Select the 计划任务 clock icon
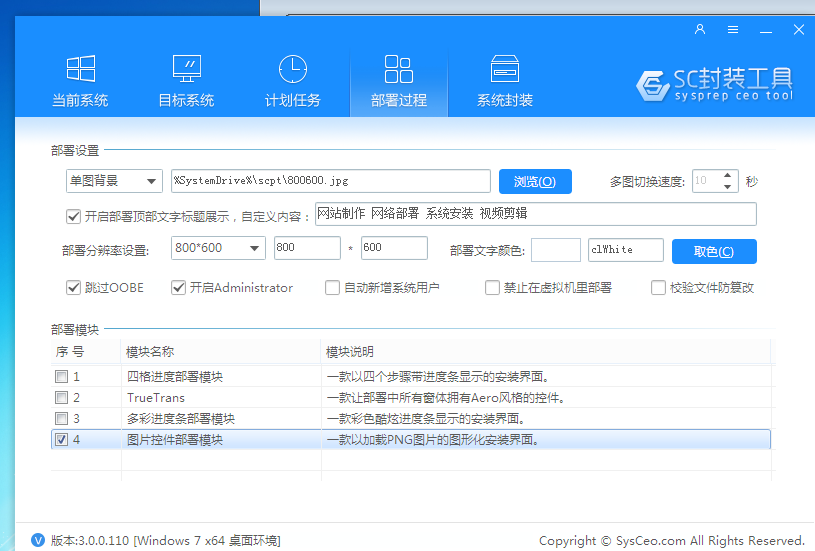 click(x=292, y=68)
